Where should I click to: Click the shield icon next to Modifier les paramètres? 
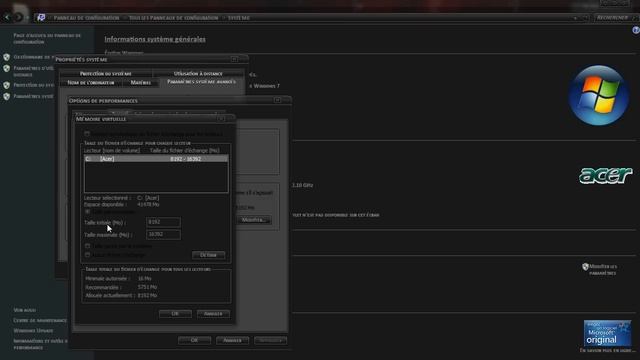tap(585, 267)
